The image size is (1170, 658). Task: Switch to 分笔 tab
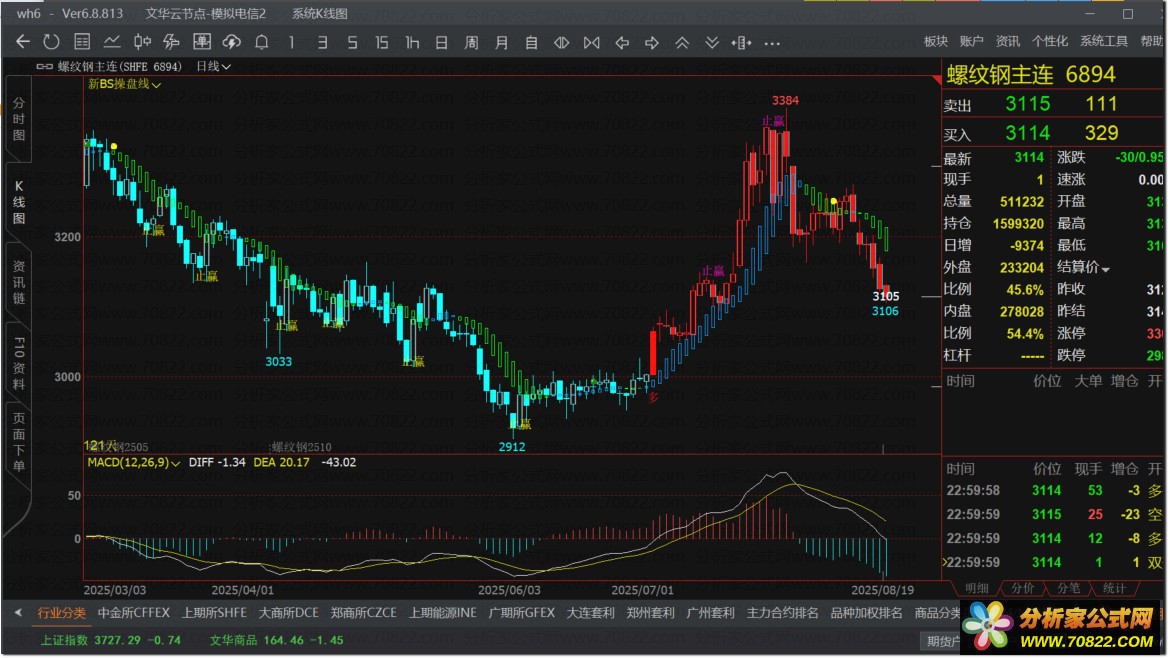coord(1069,589)
